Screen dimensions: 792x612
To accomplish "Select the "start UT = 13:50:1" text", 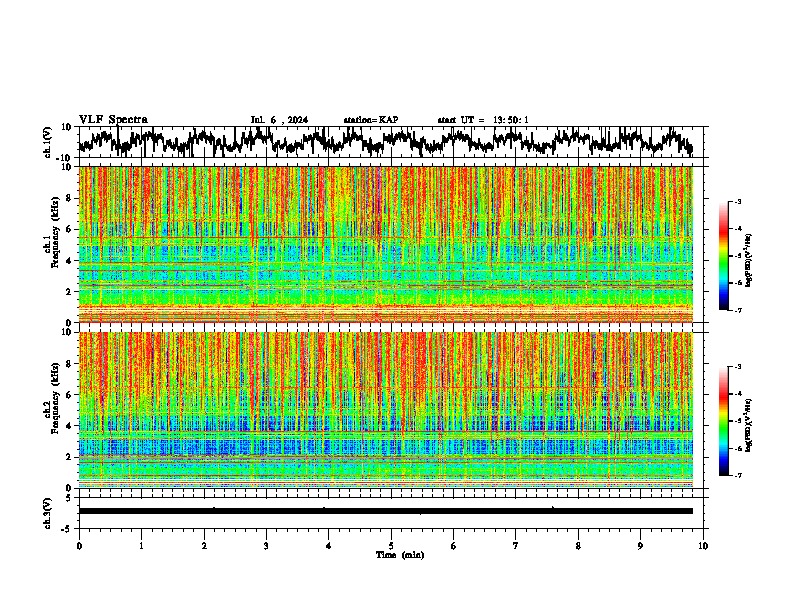I will pyautogui.click(x=483, y=120).
